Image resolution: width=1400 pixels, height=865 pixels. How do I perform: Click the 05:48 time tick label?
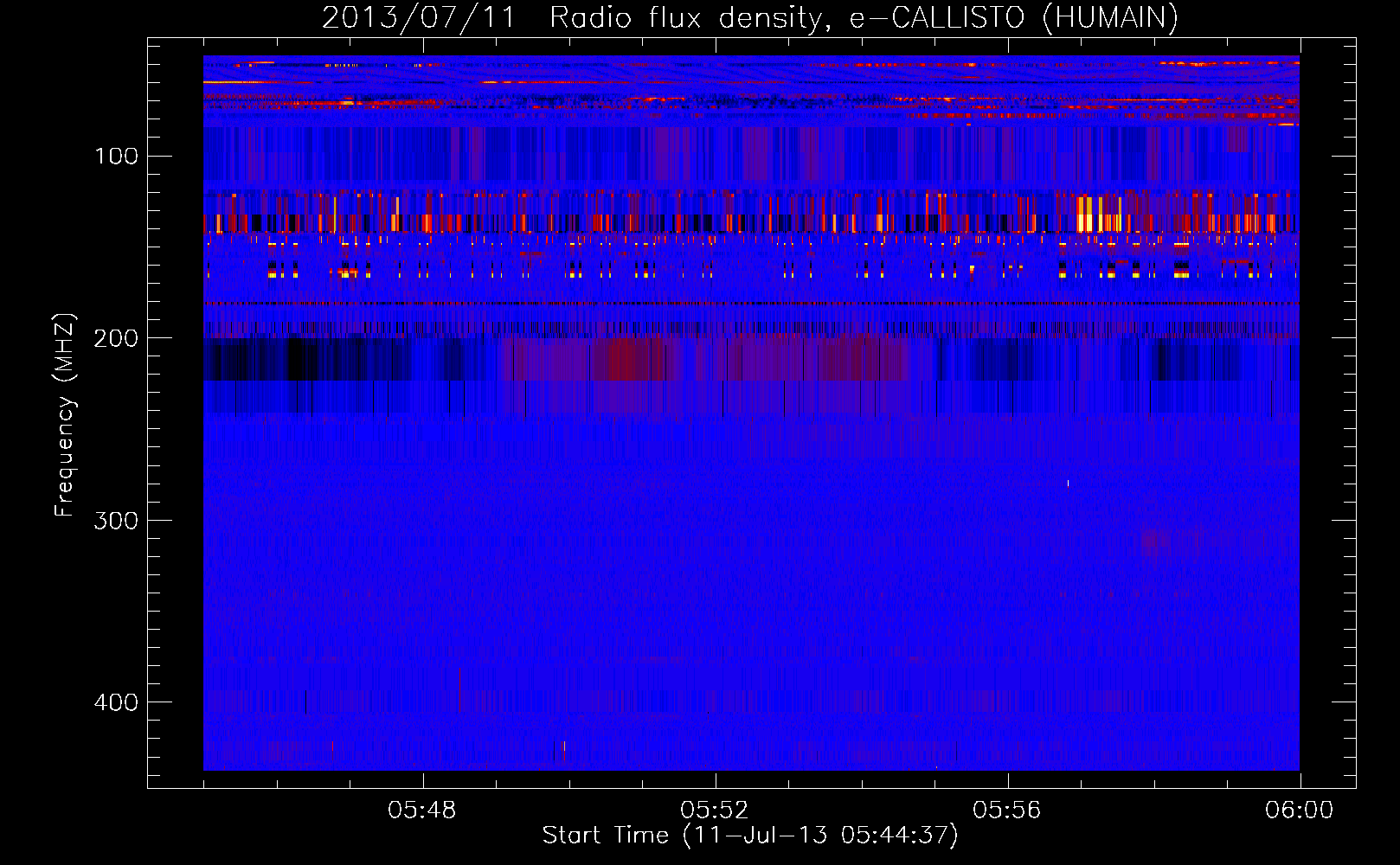point(422,811)
